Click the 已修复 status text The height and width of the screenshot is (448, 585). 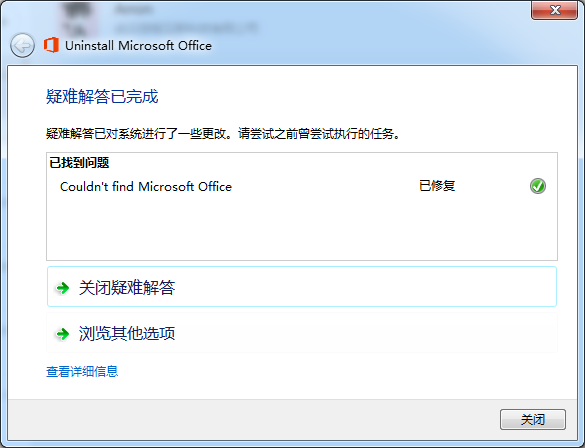(x=437, y=186)
